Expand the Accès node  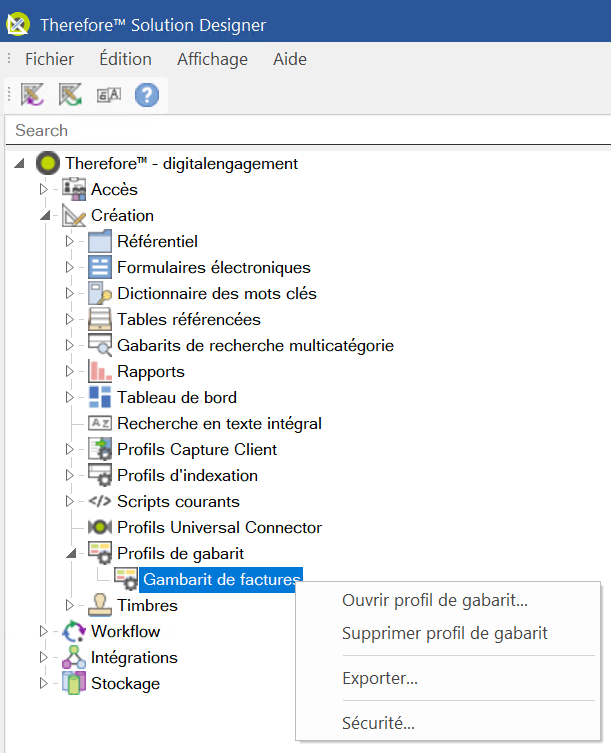click(44, 190)
